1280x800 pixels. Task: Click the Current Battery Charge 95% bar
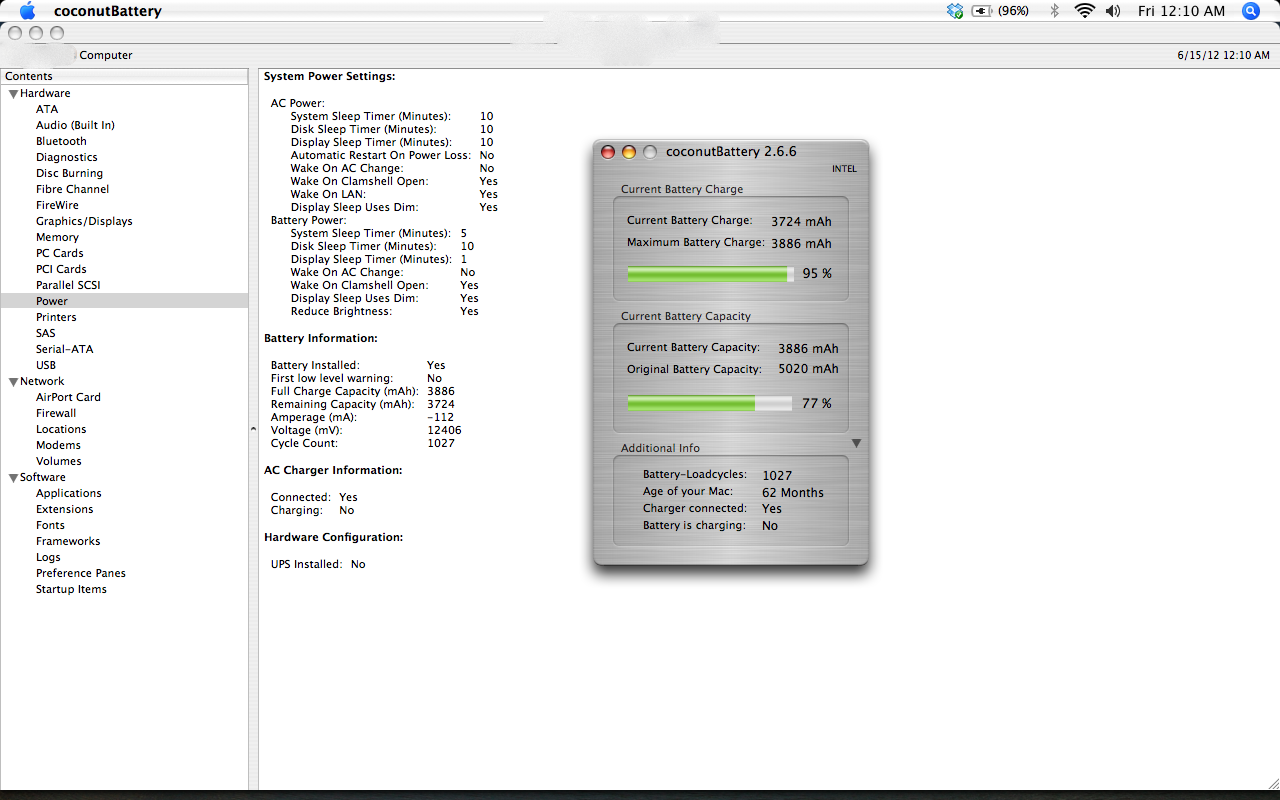711,273
